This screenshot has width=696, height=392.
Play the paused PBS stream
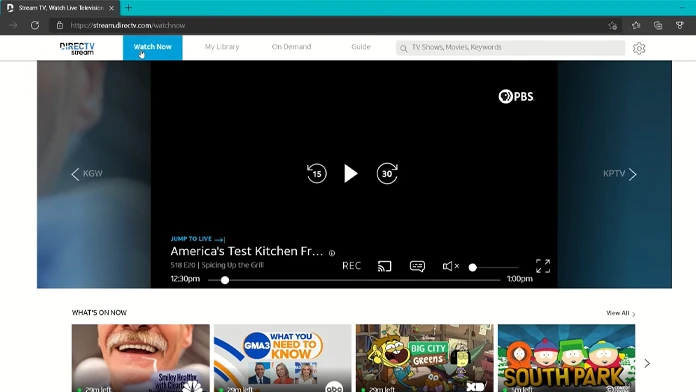[351, 174]
